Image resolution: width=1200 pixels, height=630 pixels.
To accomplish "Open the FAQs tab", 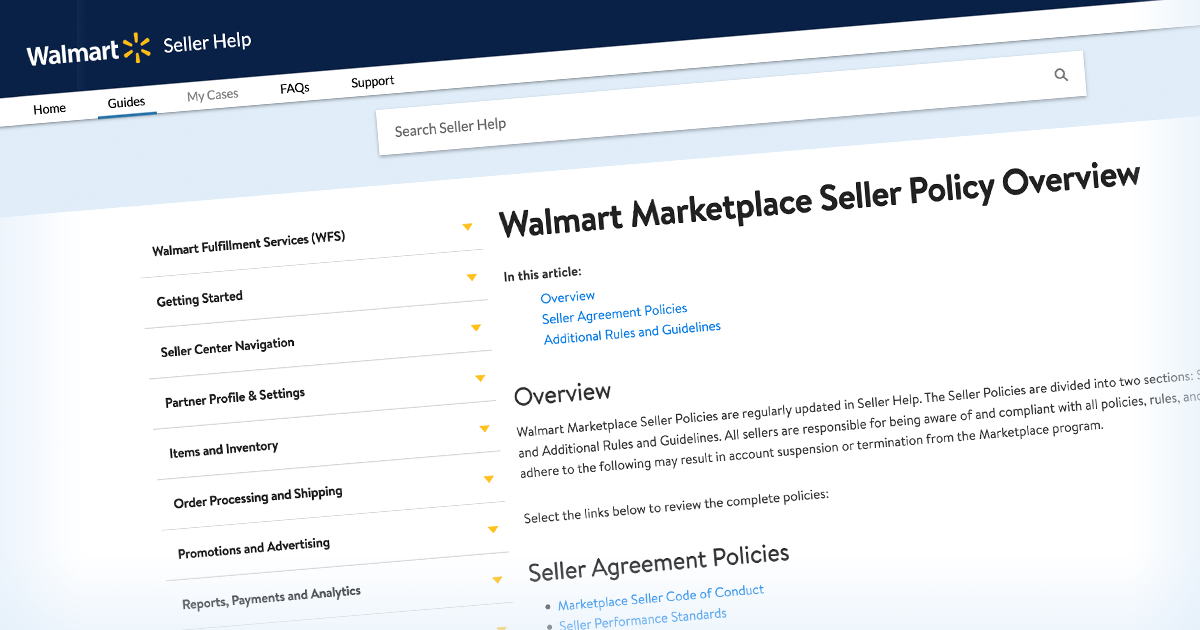I will (x=295, y=88).
